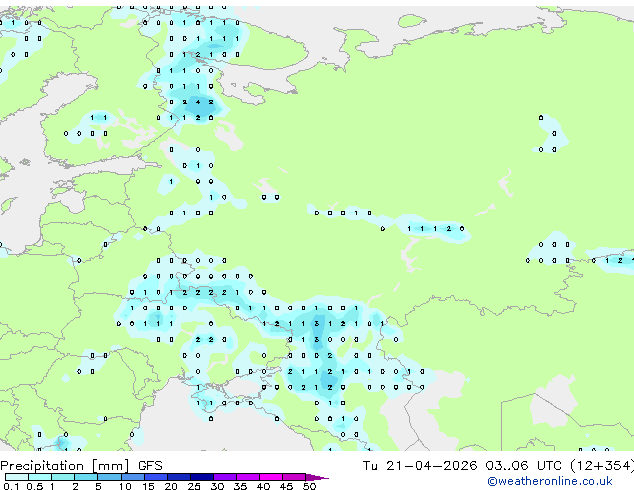Click the '0.5' legend label

pyautogui.click(x=35, y=486)
